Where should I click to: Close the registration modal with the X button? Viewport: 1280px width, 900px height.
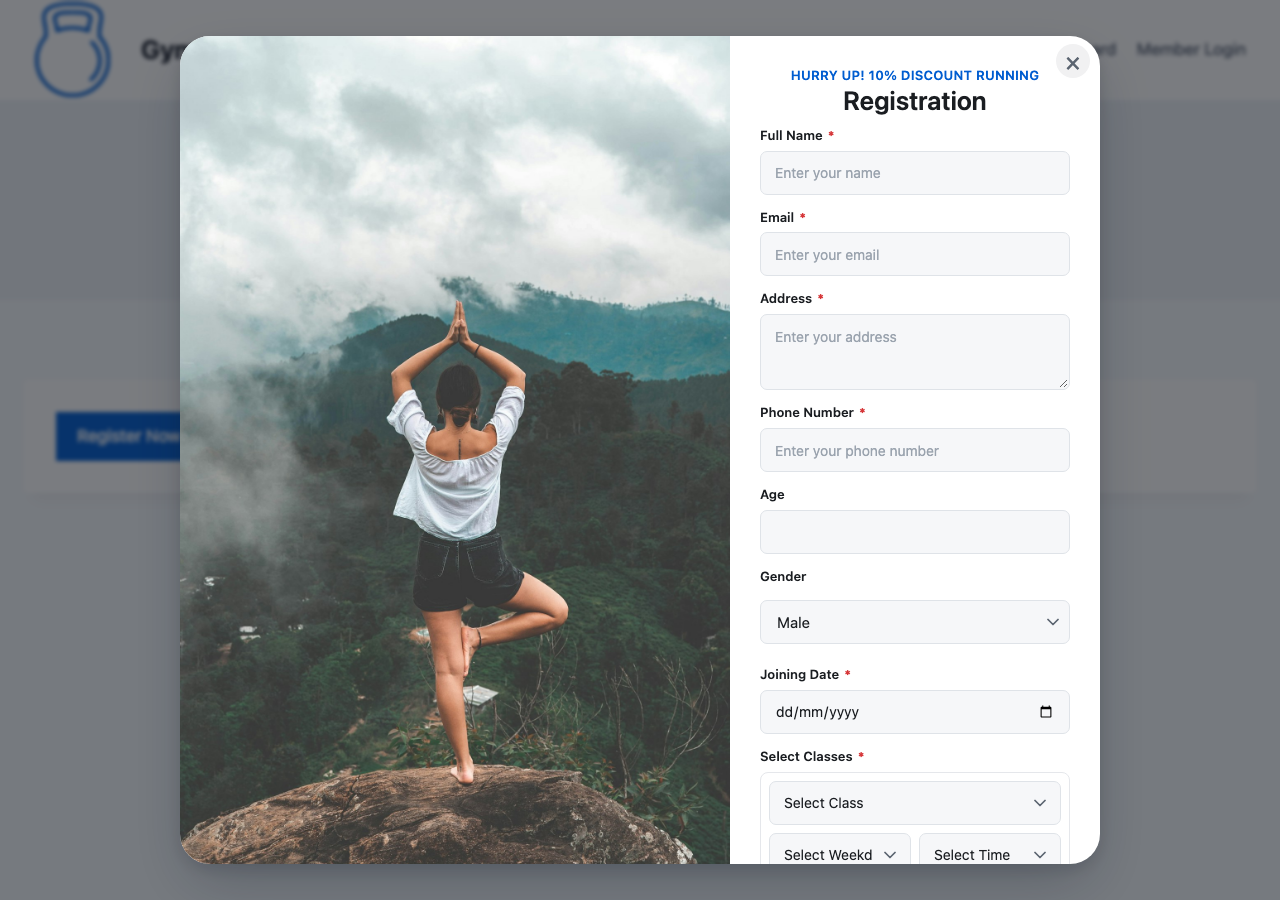[1072, 62]
